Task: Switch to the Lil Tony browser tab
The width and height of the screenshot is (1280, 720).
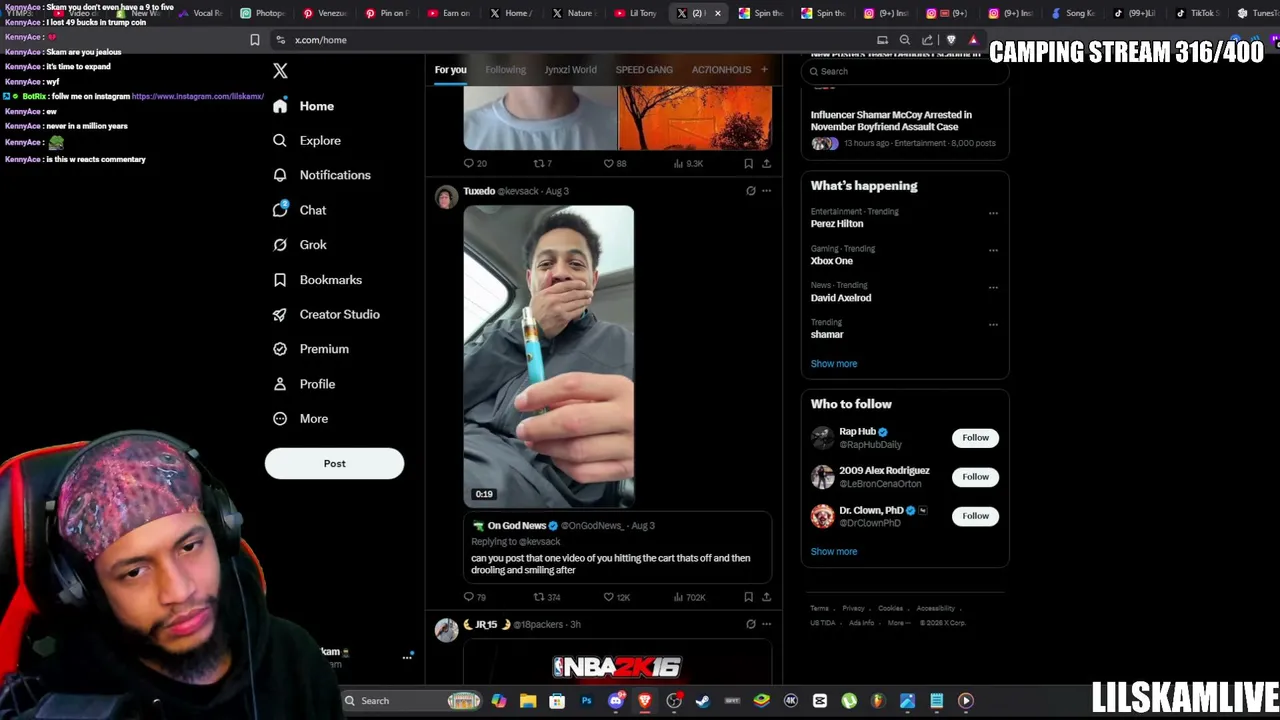Action: pos(635,13)
